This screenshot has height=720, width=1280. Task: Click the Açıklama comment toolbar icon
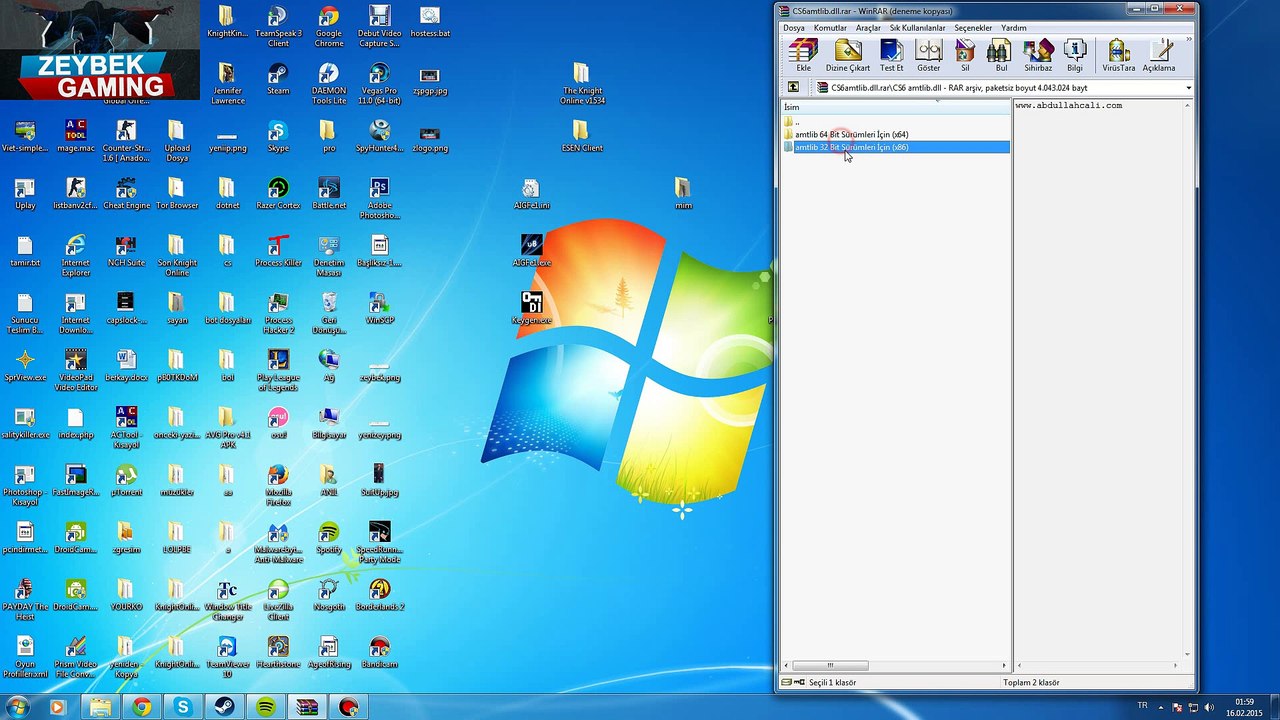click(1159, 56)
